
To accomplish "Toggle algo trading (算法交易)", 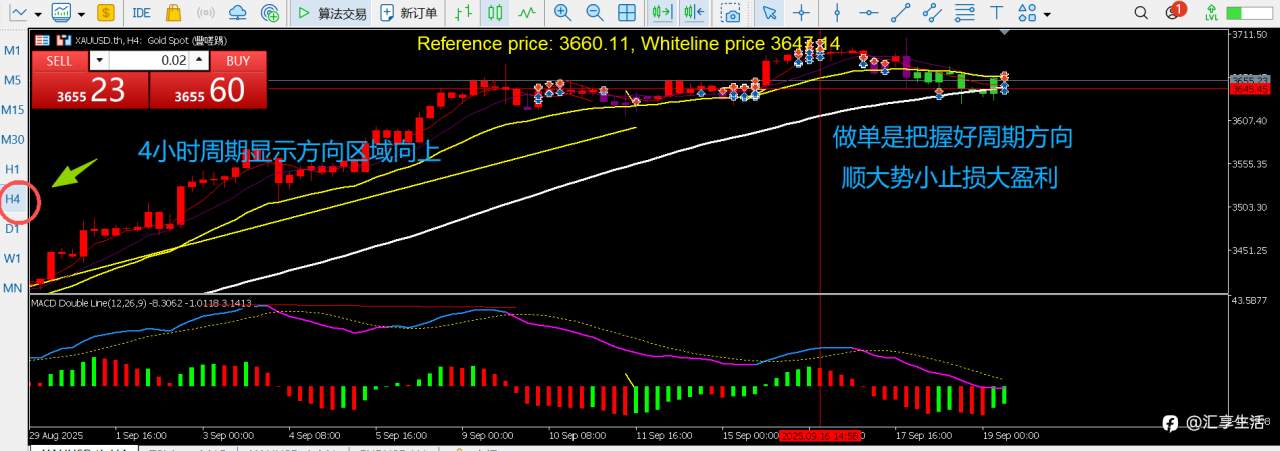I will coord(333,13).
